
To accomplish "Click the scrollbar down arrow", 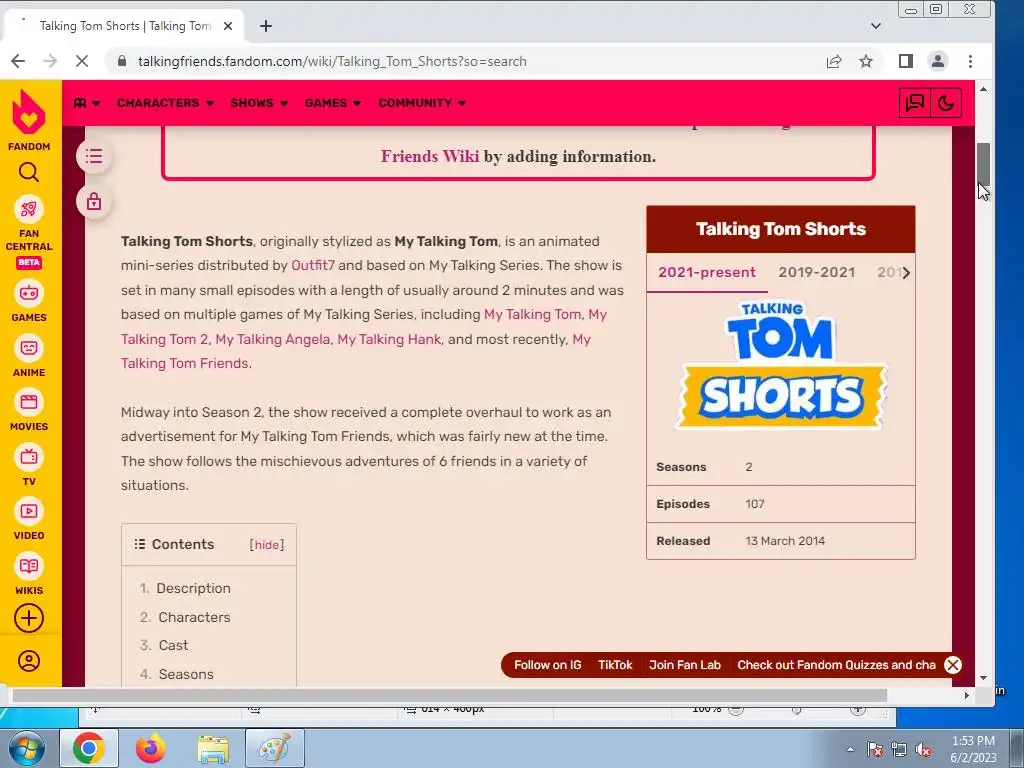I will [984, 678].
